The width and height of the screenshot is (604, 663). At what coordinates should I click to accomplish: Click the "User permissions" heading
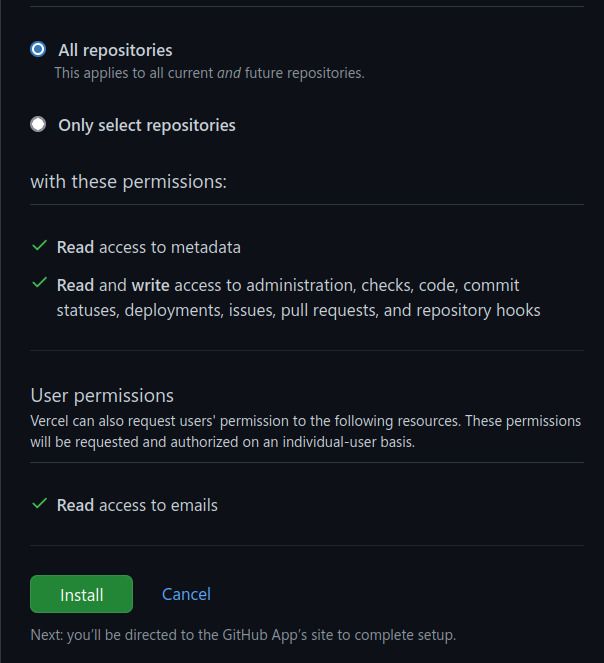[102, 396]
